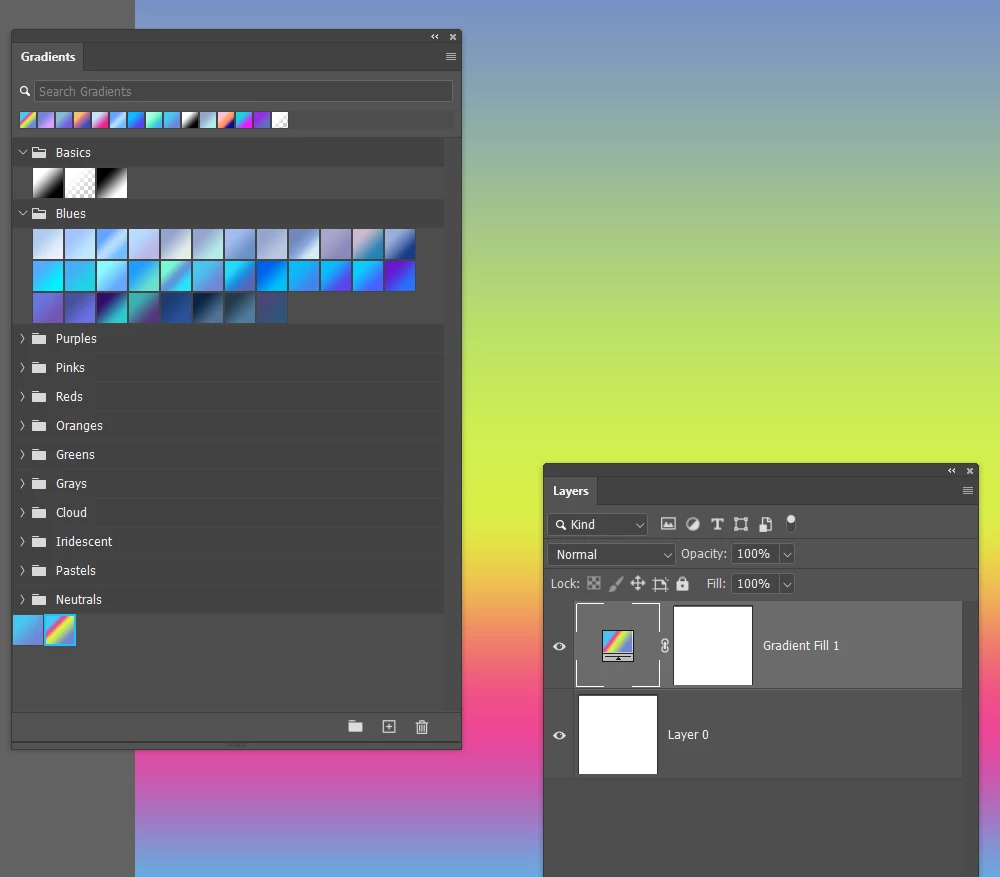The height and width of the screenshot is (877, 1000).
Task: Delete gradient with trash icon
Action: click(422, 727)
